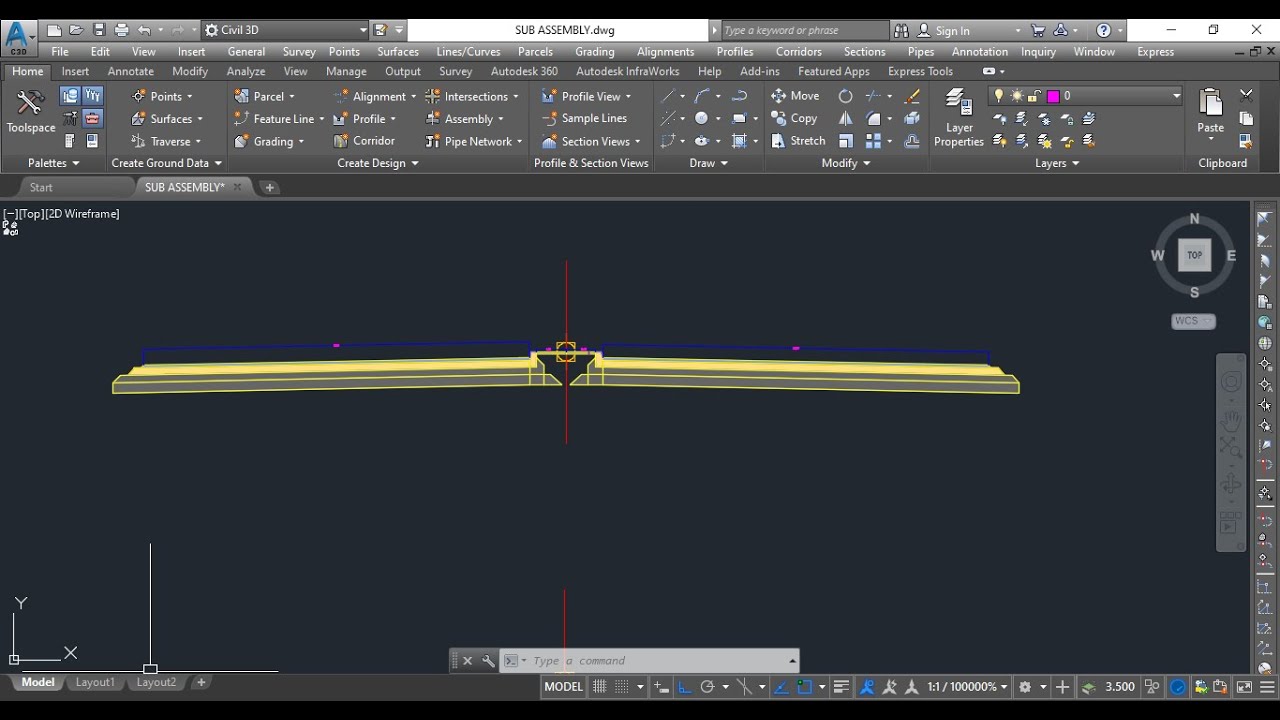
Task: Click the magenta layer color swatch
Action: (1053, 96)
